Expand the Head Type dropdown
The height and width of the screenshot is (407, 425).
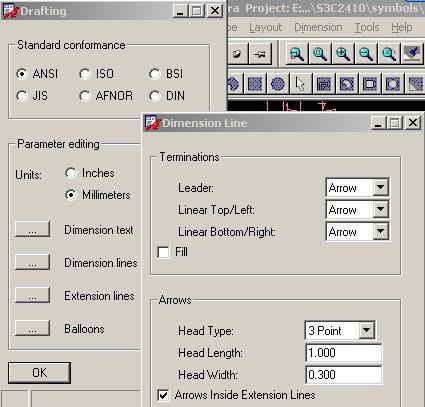click(366, 331)
